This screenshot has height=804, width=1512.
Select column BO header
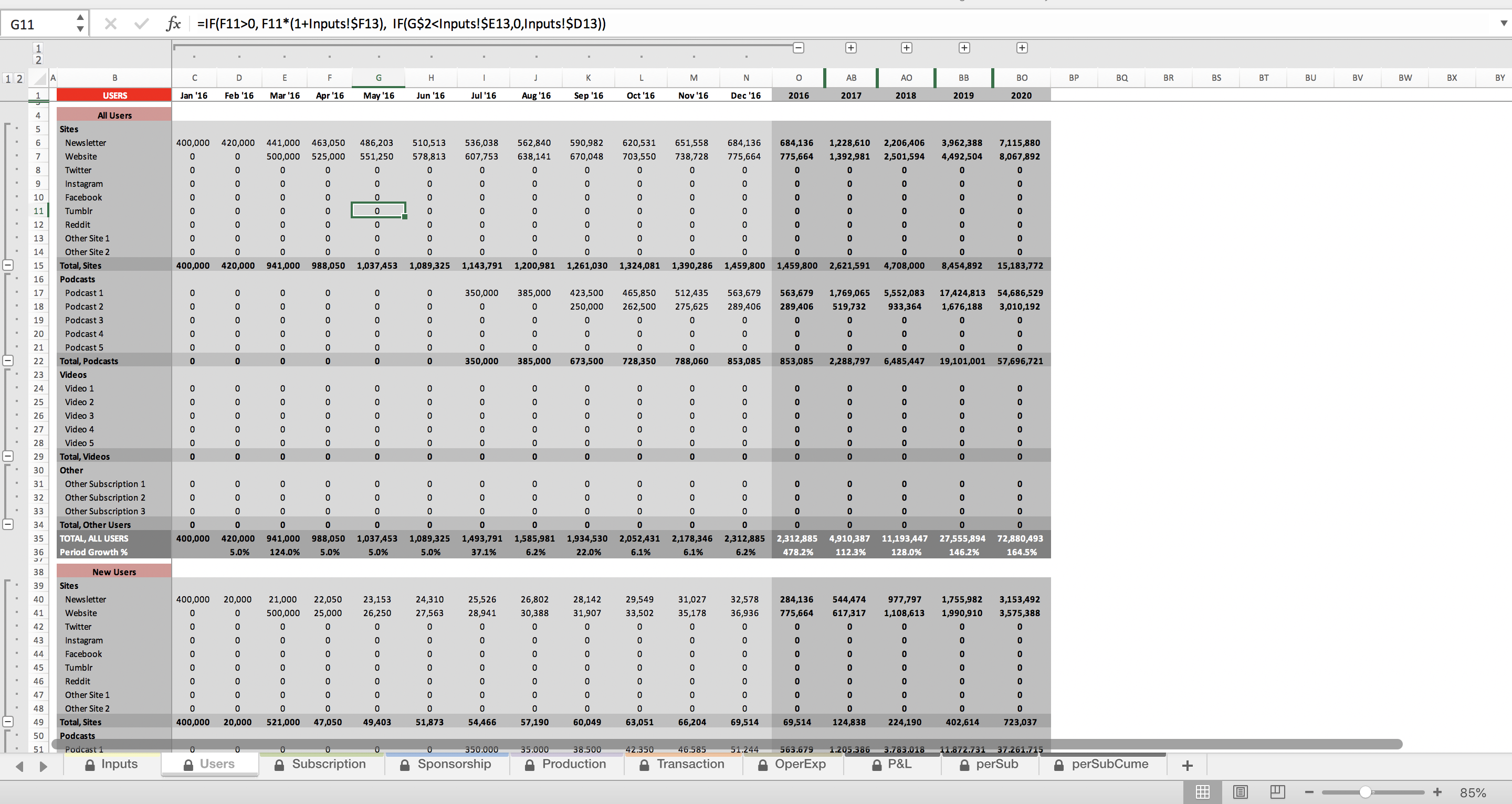1022,78
